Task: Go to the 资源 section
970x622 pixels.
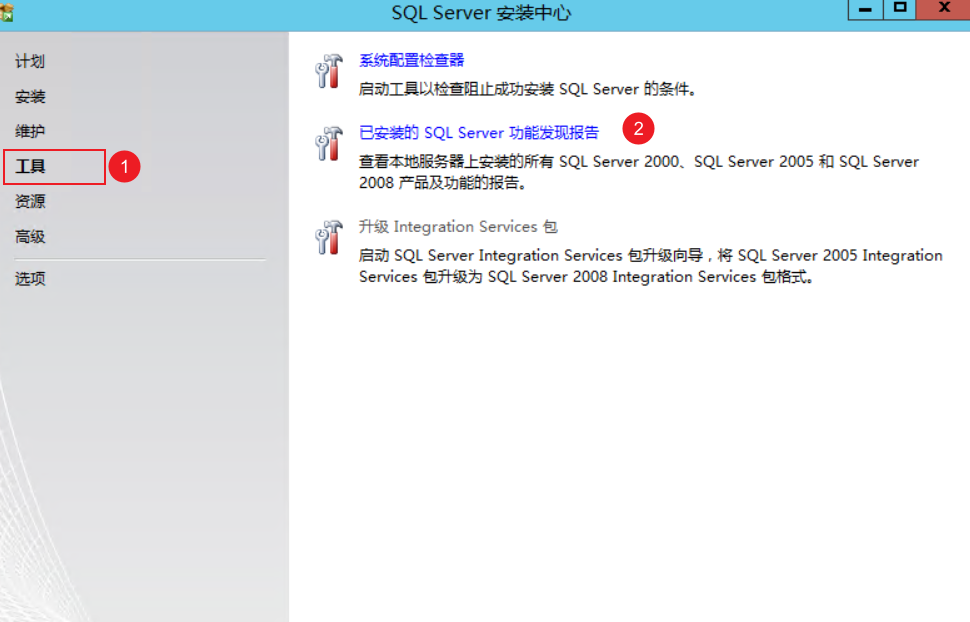Action: (x=30, y=202)
